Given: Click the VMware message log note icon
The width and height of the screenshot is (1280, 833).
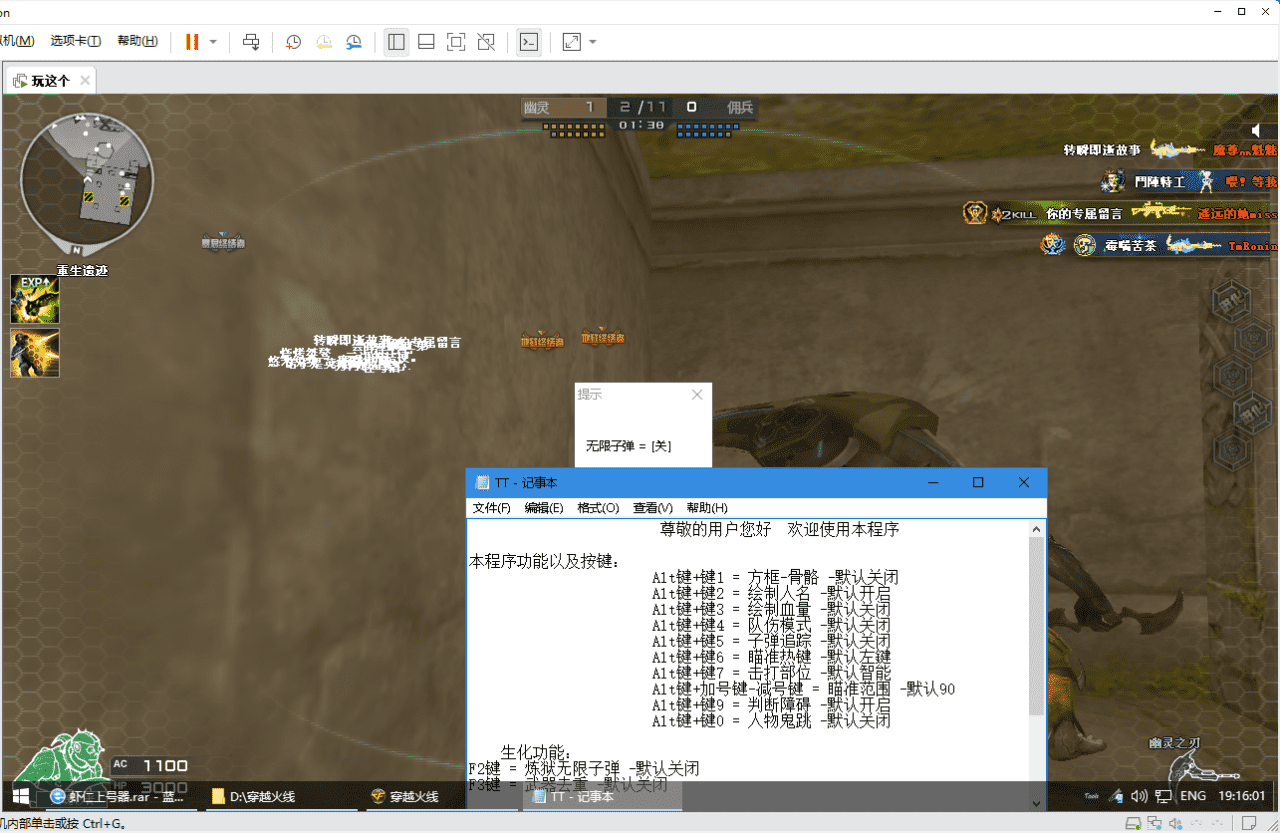Looking at the screenshot, I should (1248, 824).
